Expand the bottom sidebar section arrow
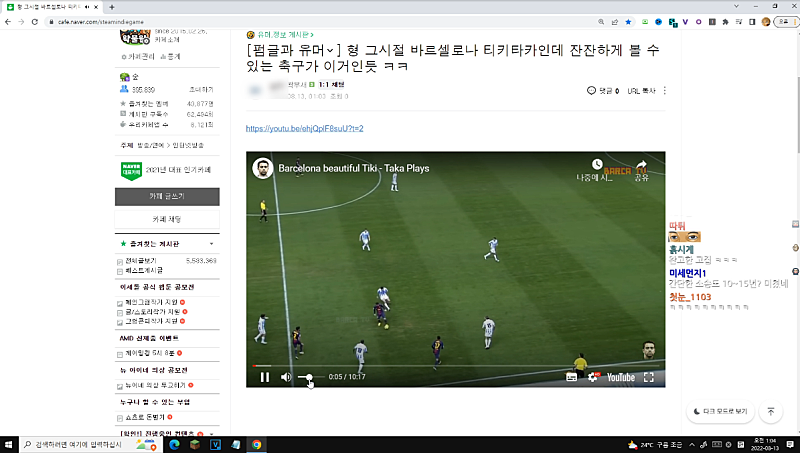 pos(212,434)
